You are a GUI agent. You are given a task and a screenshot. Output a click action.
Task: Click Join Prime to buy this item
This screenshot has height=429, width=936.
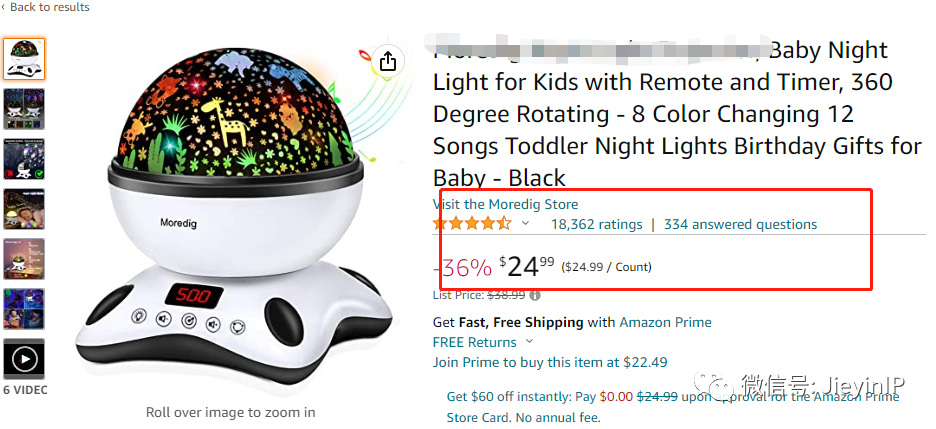550,362
